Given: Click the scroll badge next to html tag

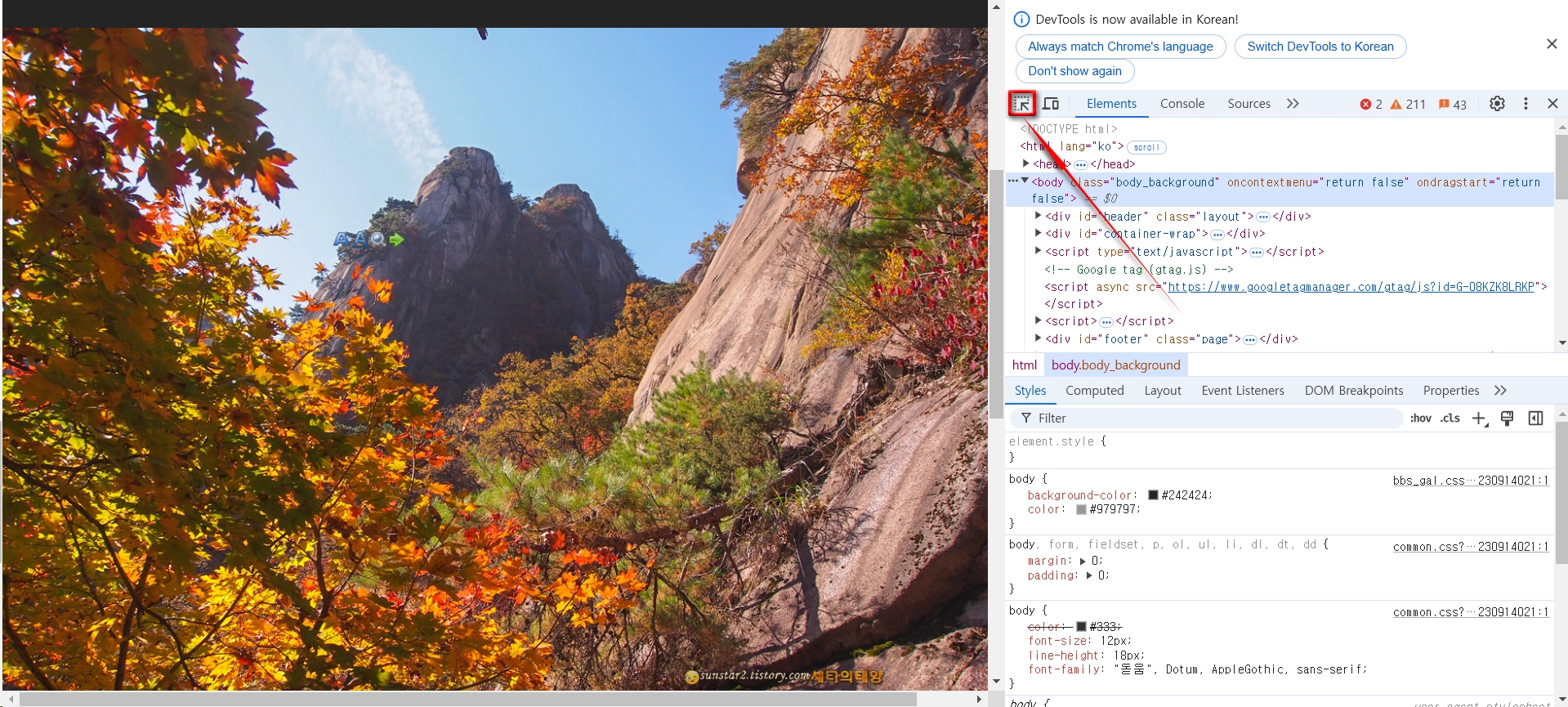Looking at the screenshot, I should point(1146,147).
